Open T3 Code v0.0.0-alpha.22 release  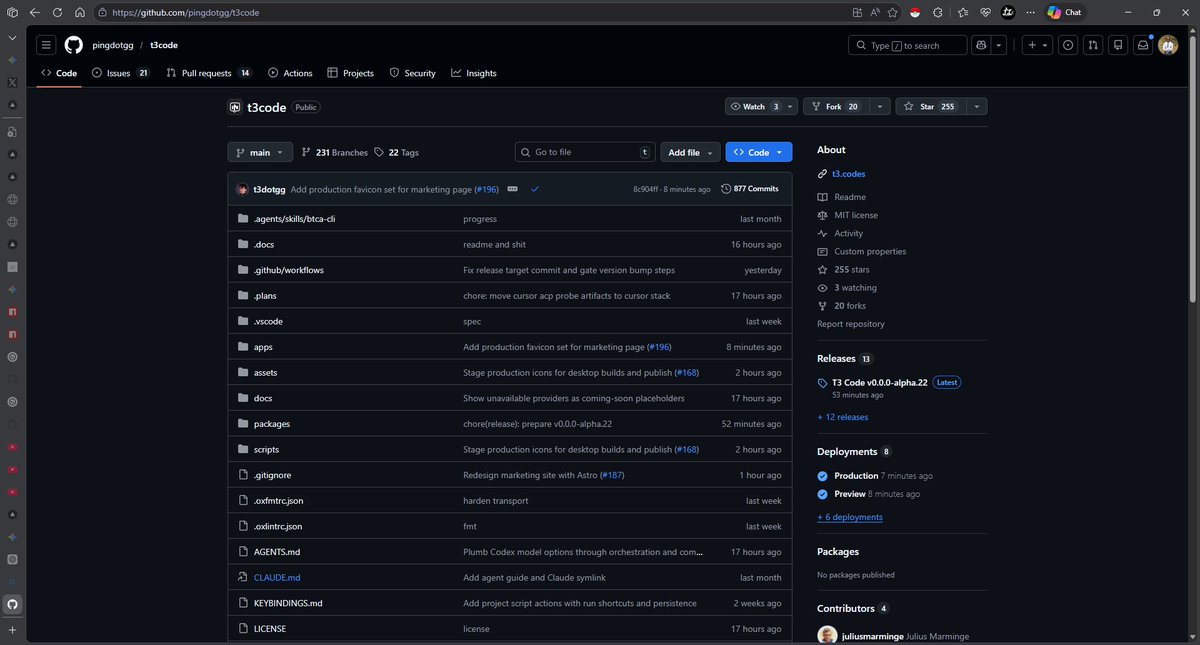(881, 382)
